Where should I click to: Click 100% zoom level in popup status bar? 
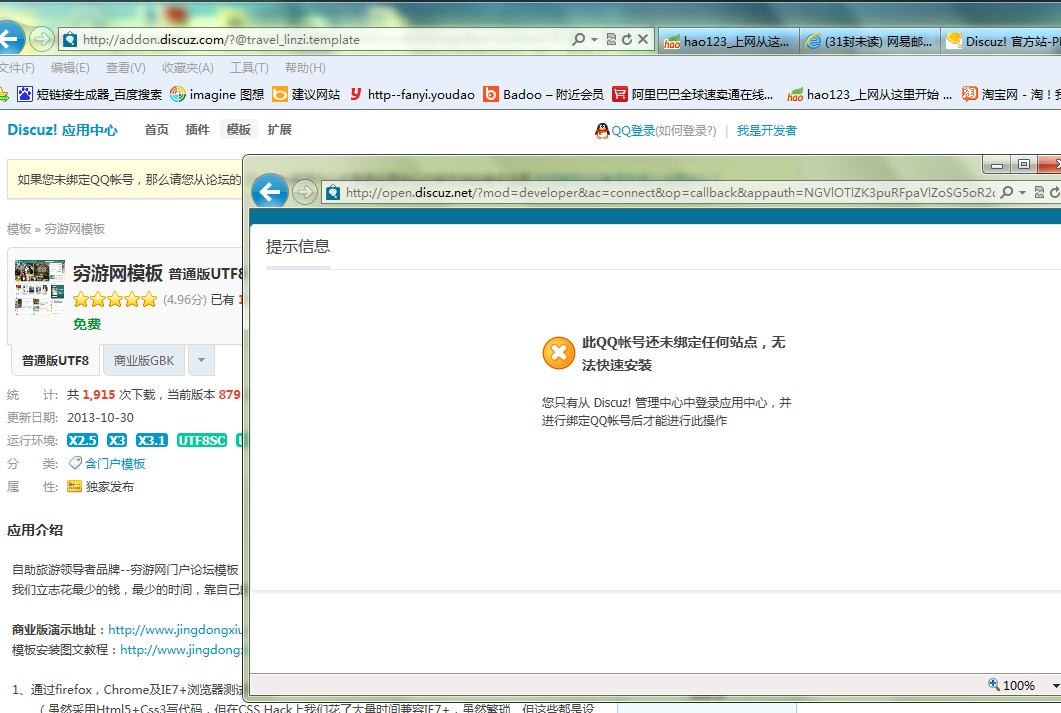pos(1018,685)
